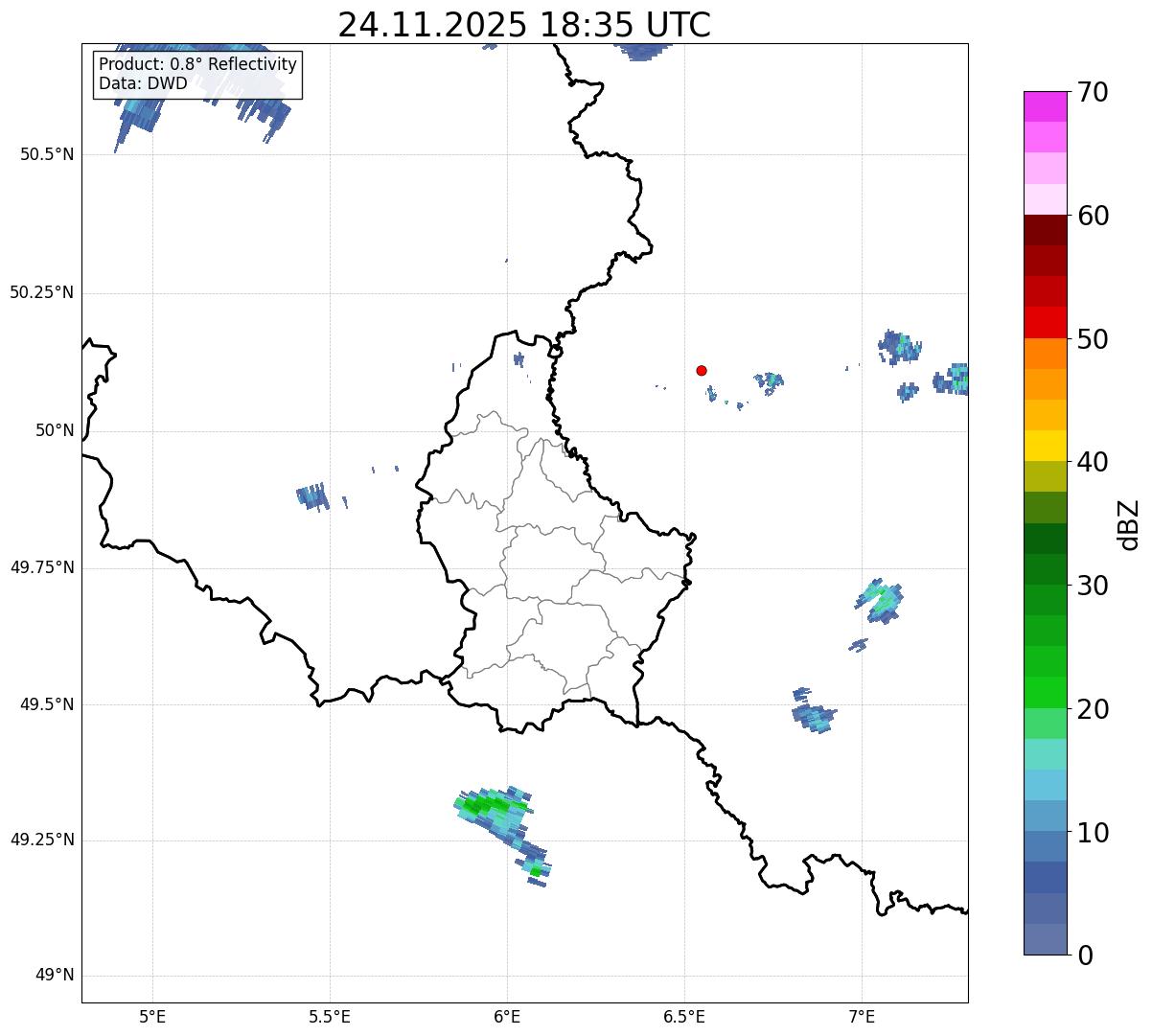Click the "Data: DWD" text in legend box
The image size is (1152, 1036).
(x=144, y=84)
